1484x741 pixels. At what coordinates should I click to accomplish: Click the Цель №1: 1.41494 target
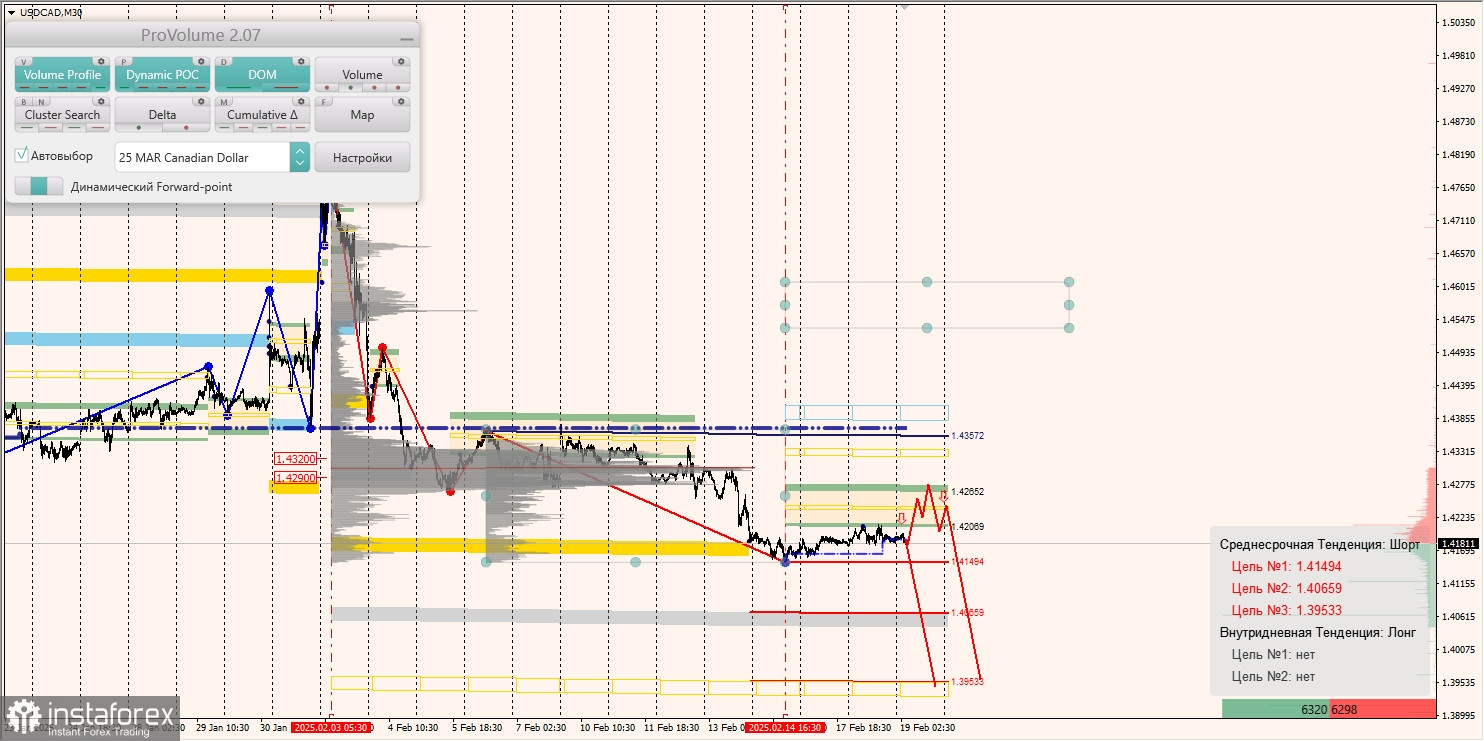tap(1286, 566)
